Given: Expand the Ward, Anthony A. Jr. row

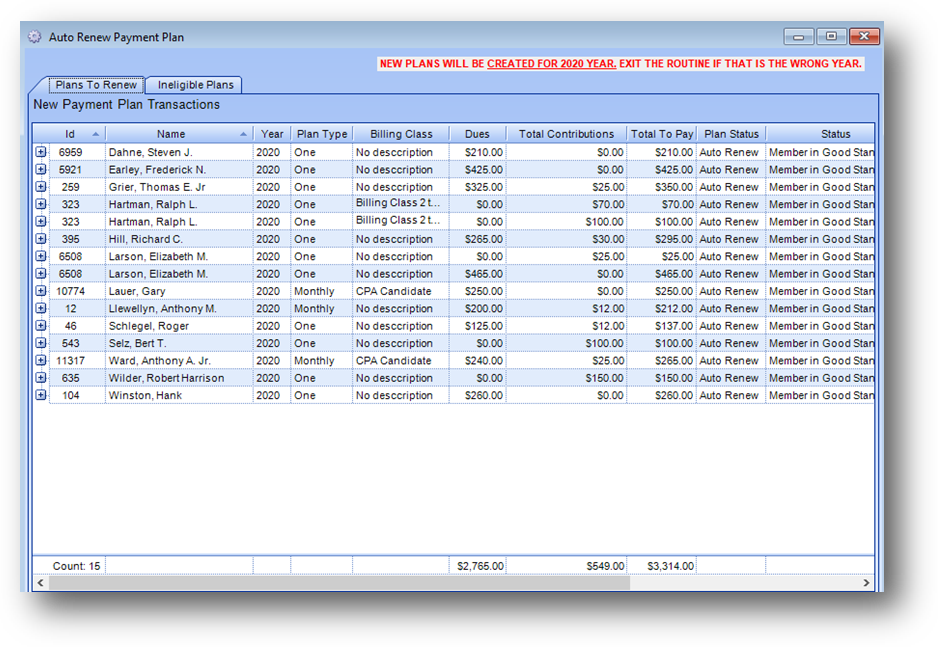Looking at the screenshot, I should tap(41, 360).
